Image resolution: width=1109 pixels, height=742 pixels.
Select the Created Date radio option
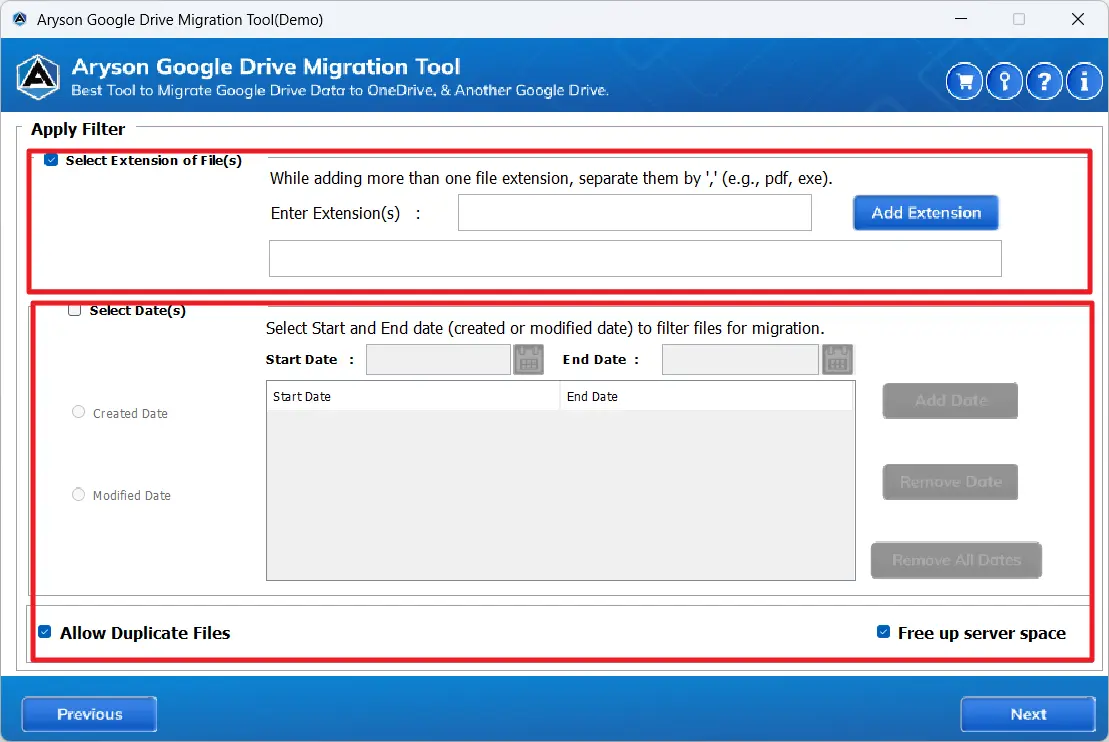[78, 412]
